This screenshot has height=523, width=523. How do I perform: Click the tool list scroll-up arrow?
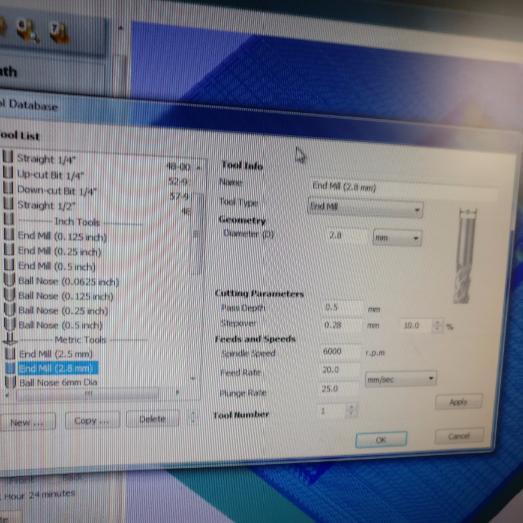(199, 168)
